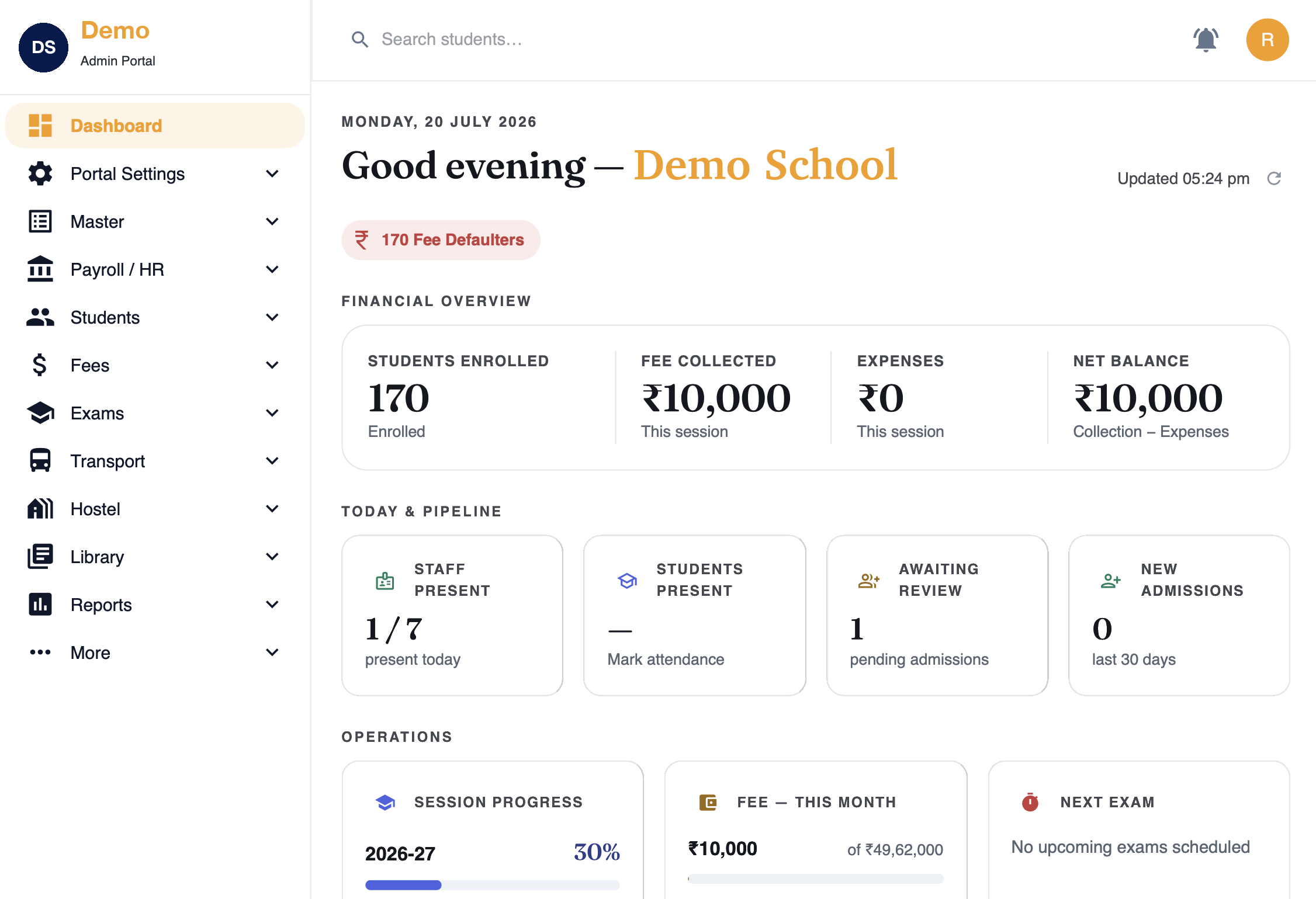Click the Payroll / HR bank icon
The height and width of the screenshot is (899, 1316).
40,269
